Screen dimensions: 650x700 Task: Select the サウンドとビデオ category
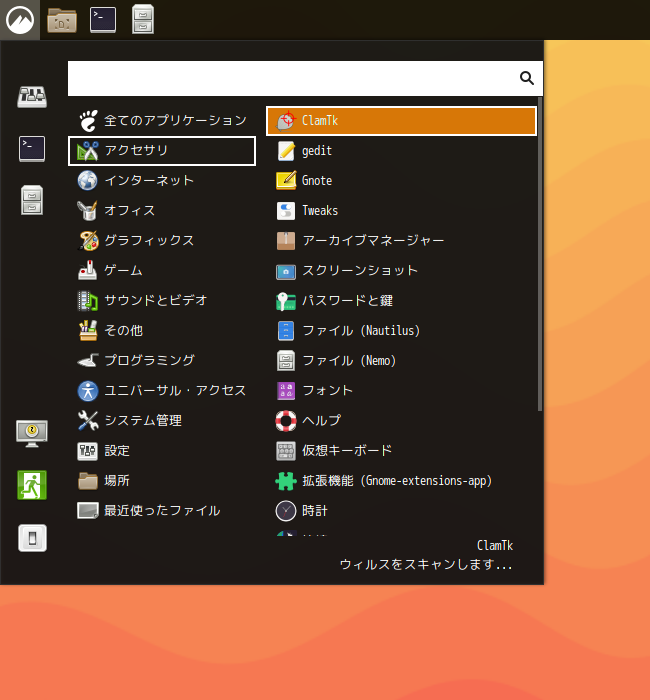point(162,301)
